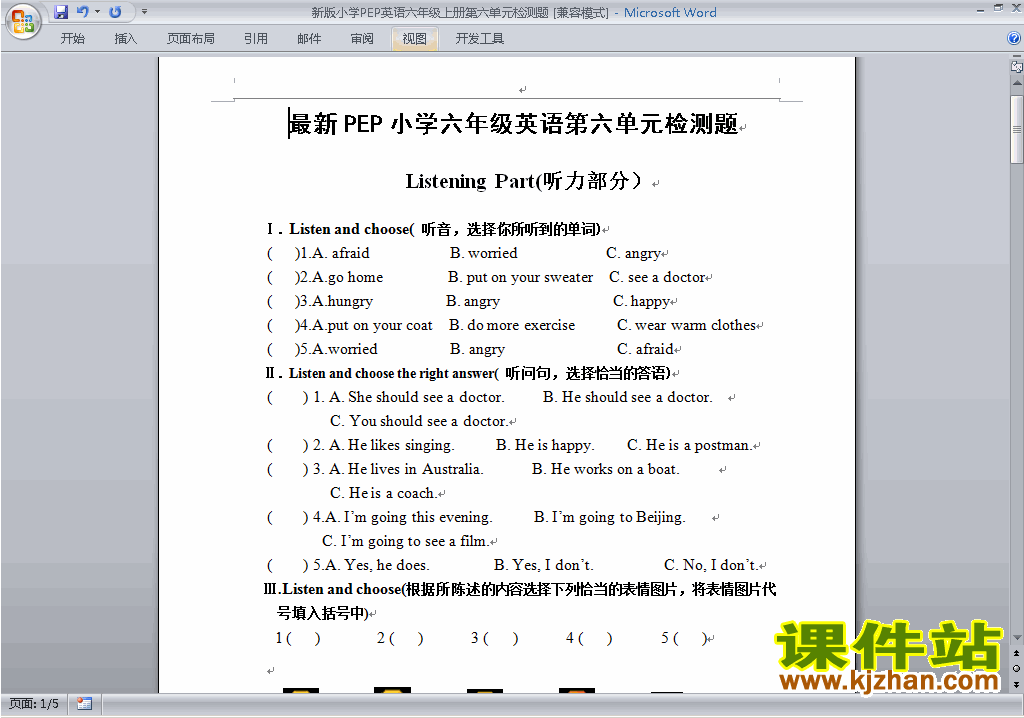Image resolution: width=1024 pixels, height=718 pixels.
Task: Switch to the 开始 tab
Action: tap(72, 39)
